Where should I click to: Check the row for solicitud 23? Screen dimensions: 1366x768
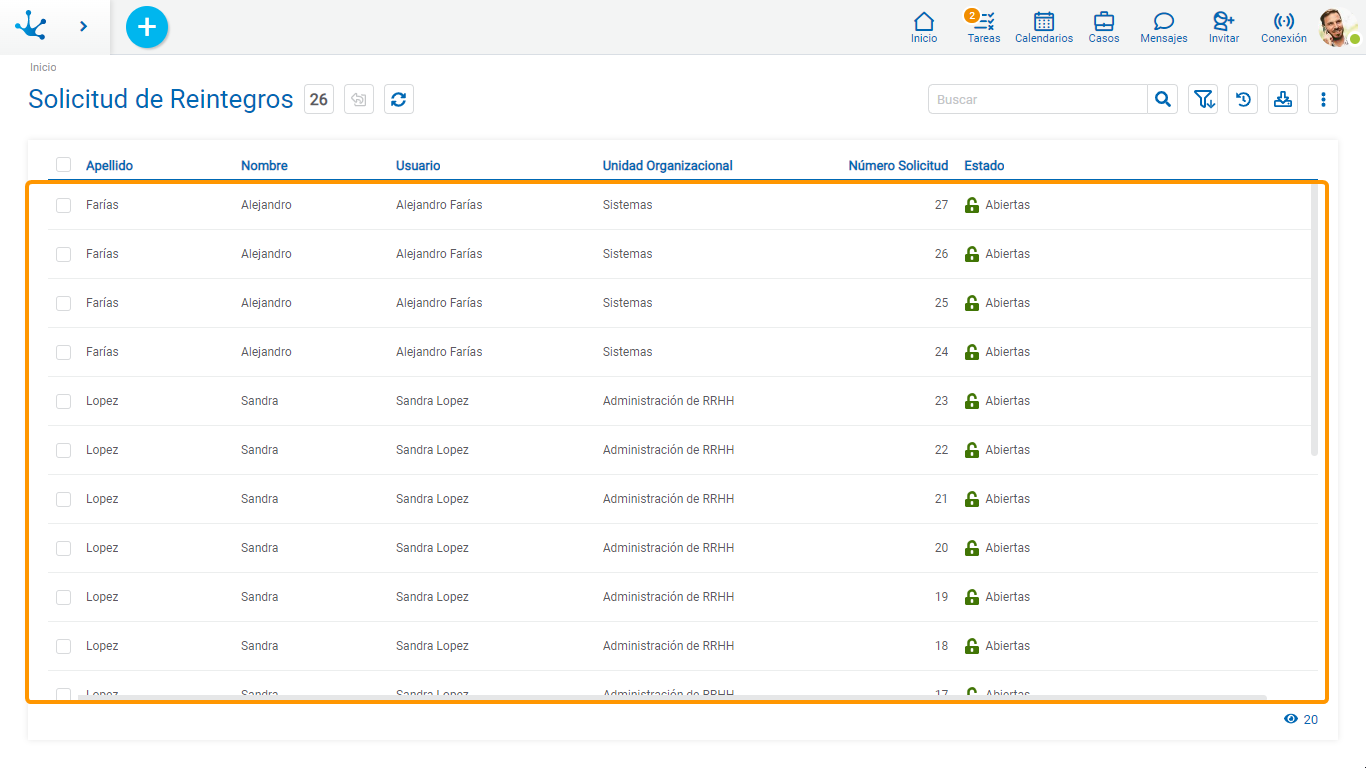64,401
